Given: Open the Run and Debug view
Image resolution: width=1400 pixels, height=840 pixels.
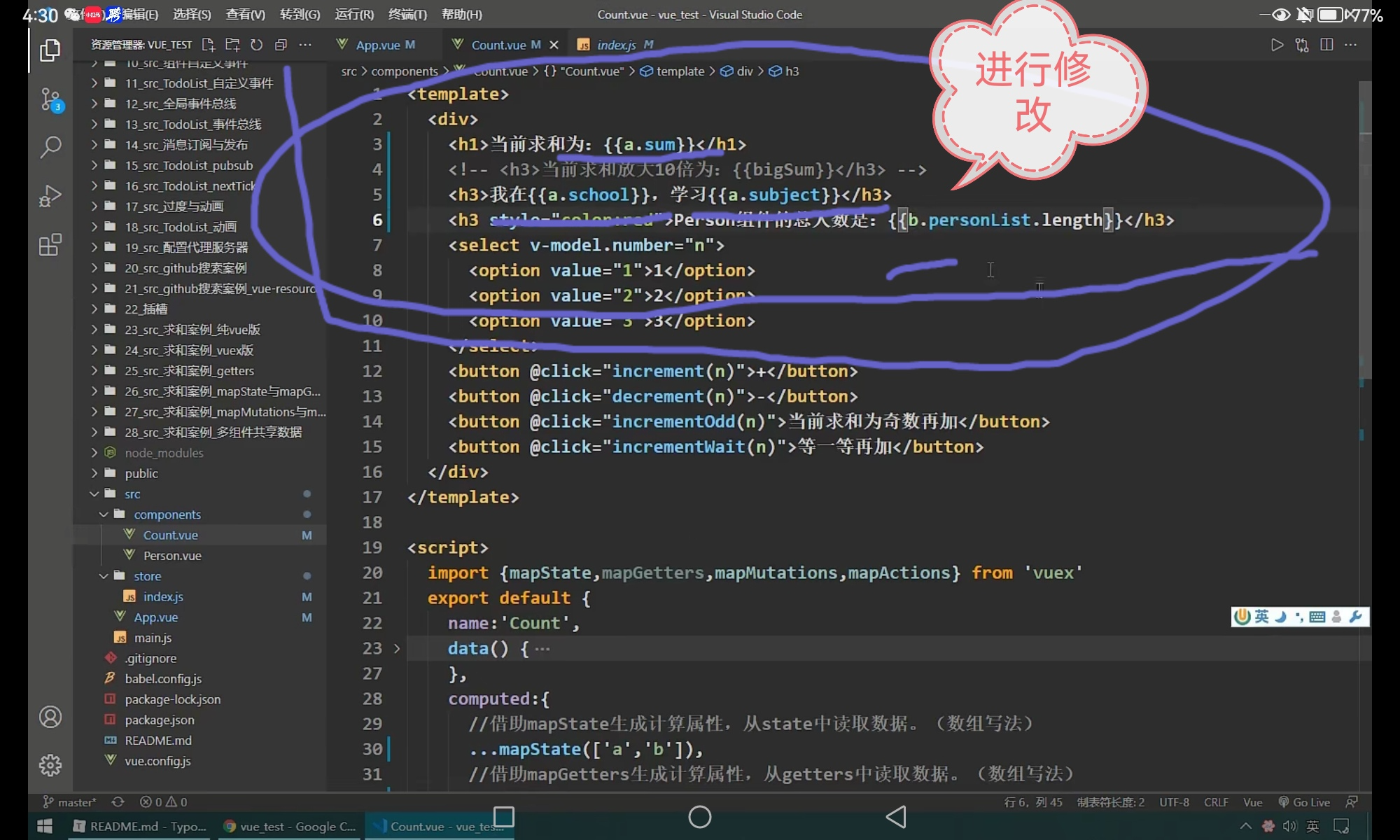Looking at the screenshot, I should (x=50, y=196).
